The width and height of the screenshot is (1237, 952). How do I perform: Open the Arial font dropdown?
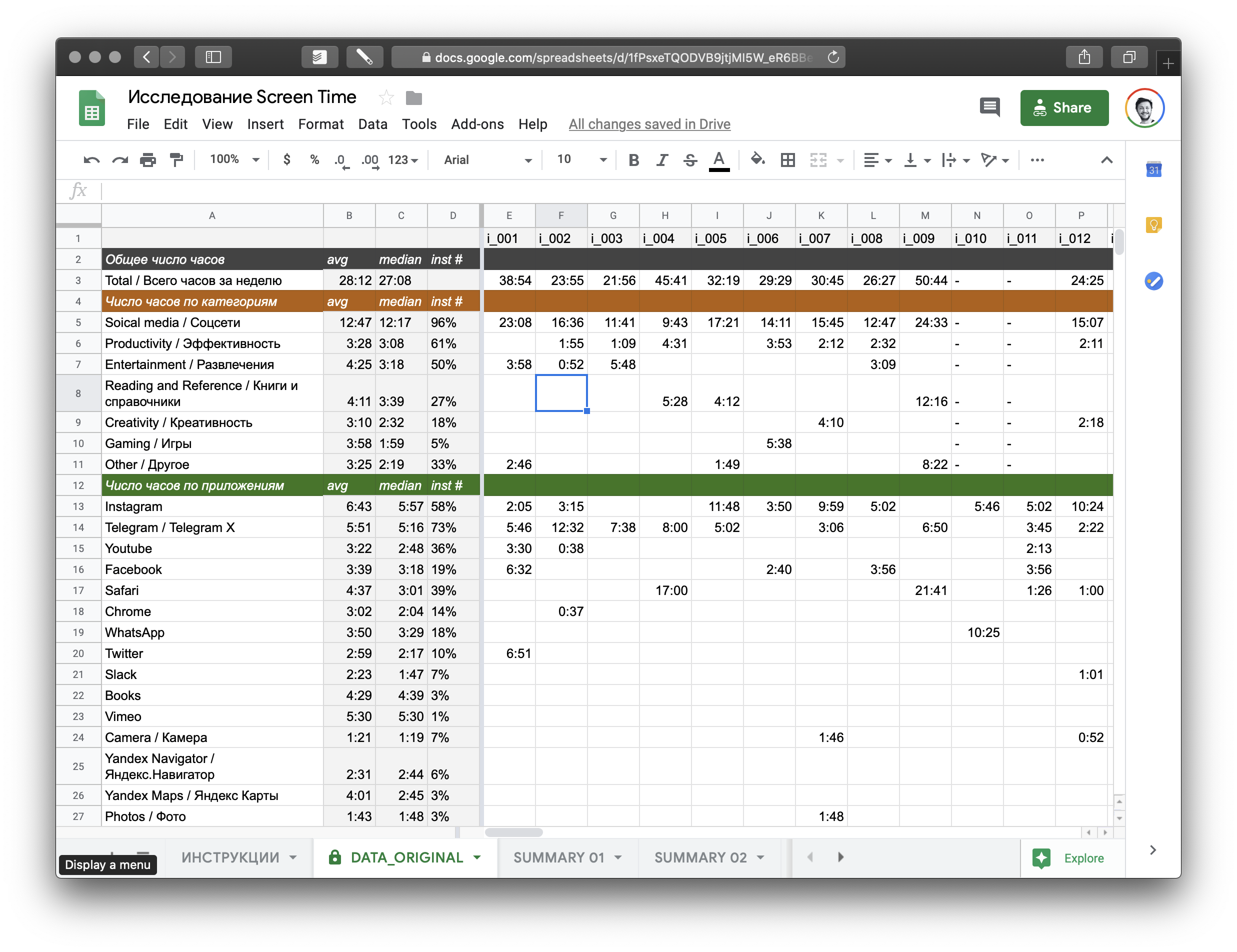487,160
